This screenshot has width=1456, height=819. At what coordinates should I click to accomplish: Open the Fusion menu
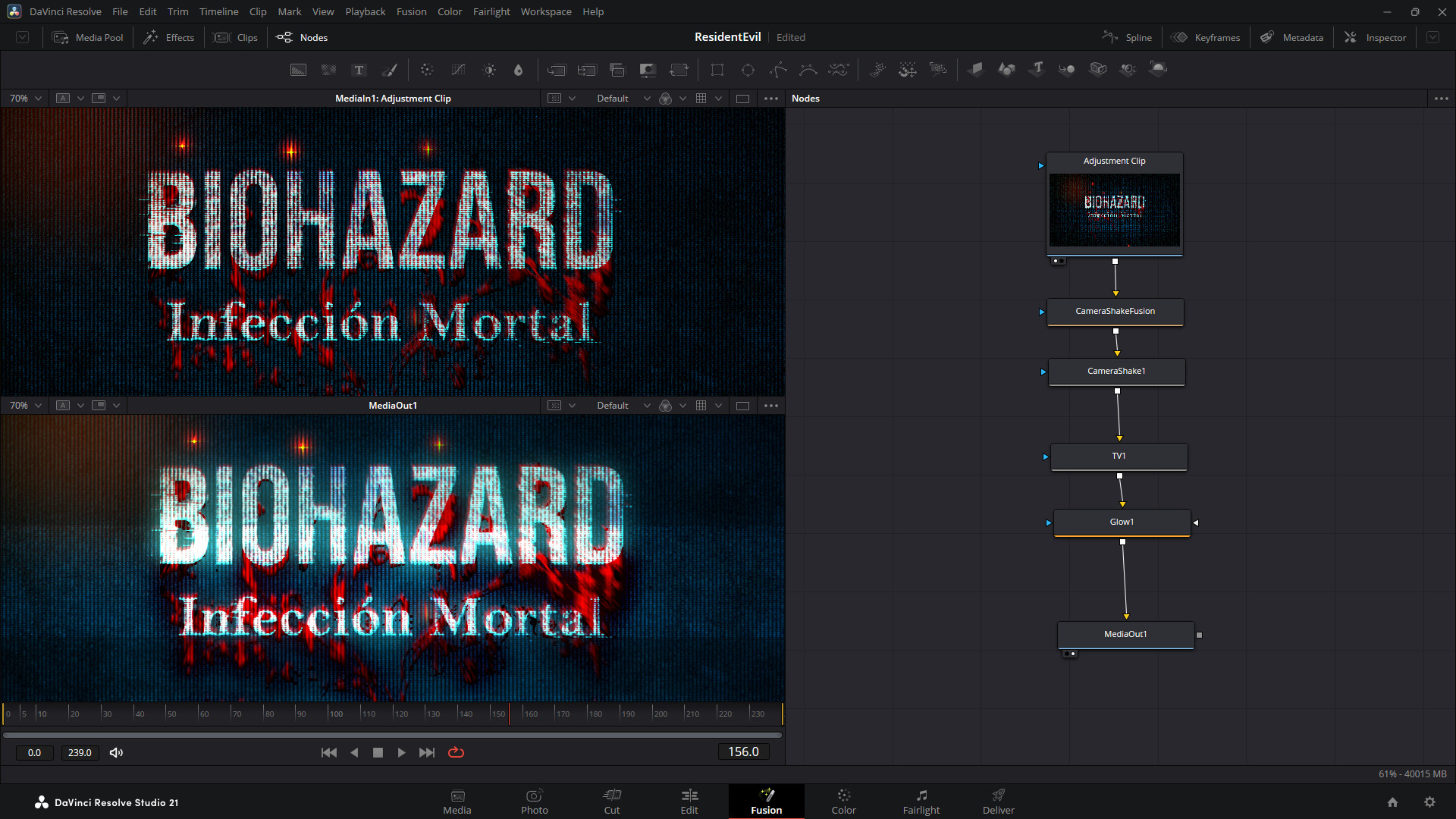[x=411, y=11]
